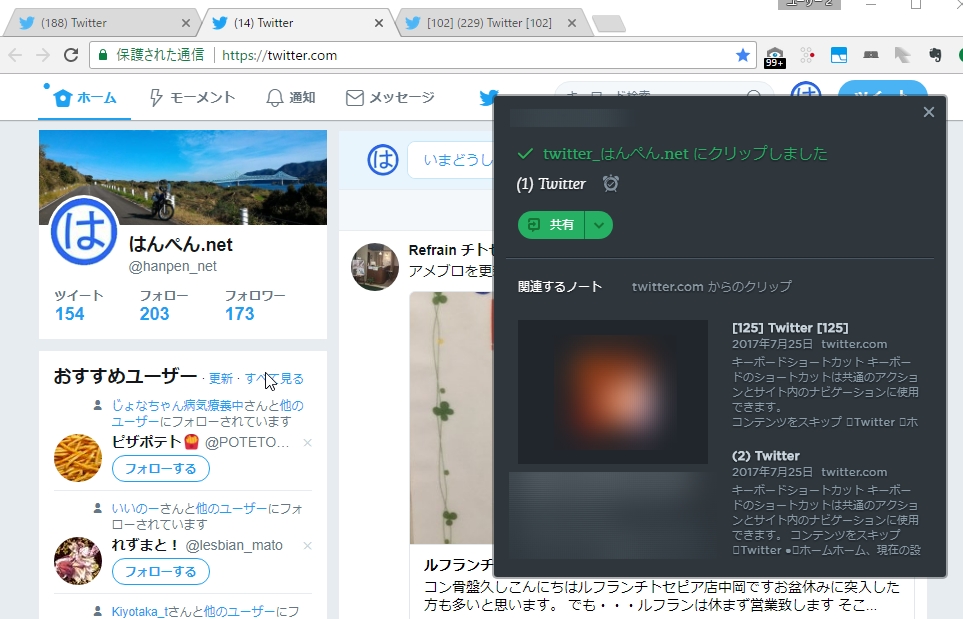Open the Evernote Web Clipper elephant icon
The image size is (963, 619).
[x=935, y=55]
